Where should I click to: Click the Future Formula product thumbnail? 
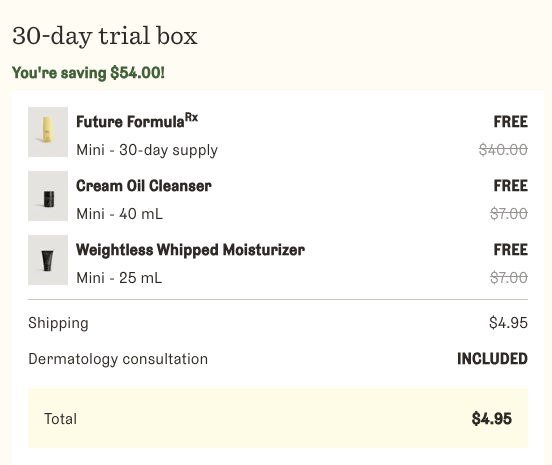click(x=48, y=132)
